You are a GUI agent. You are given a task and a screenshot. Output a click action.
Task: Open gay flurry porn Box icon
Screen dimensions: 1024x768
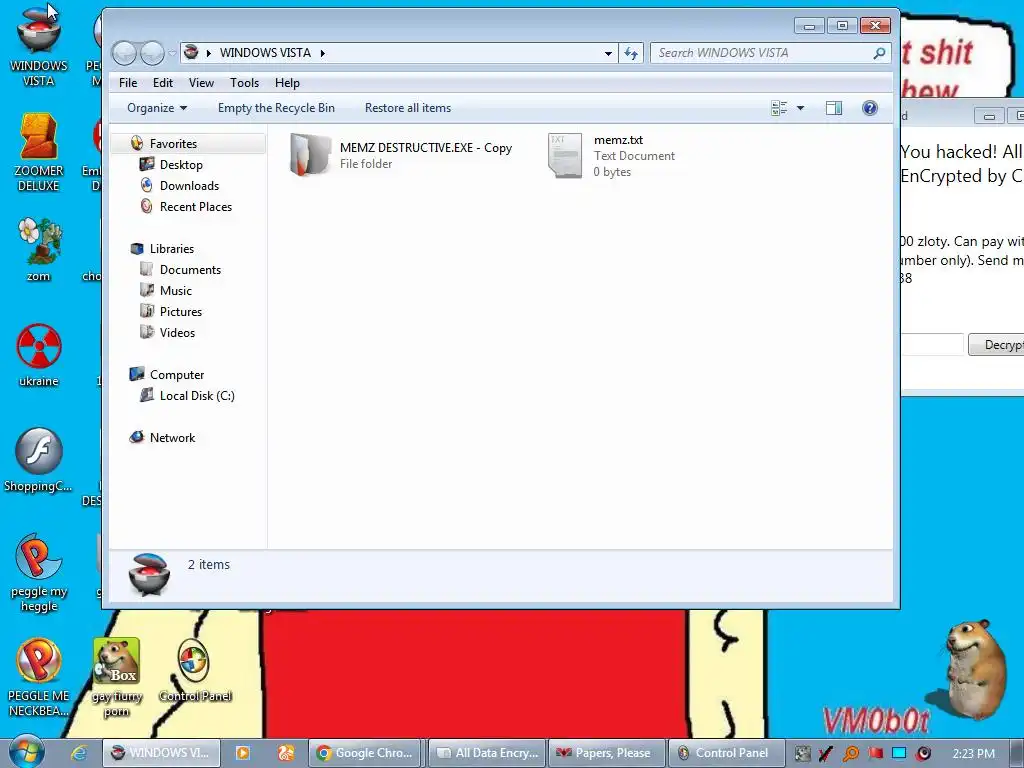click(x=117, y=677)
